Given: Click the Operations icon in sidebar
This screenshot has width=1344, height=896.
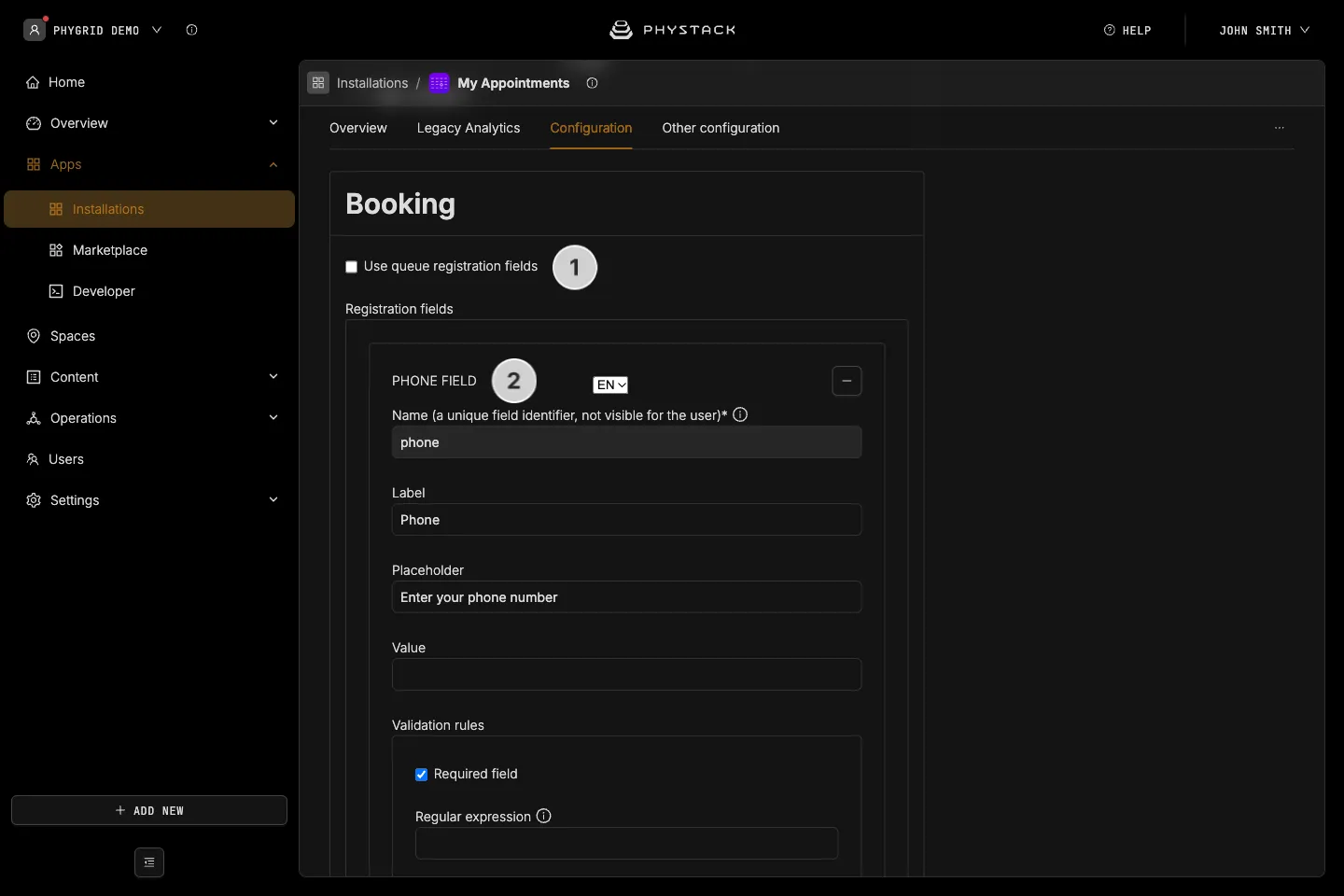Looking at the screenshot, I should pyautogui.click(x=34, y=418).
